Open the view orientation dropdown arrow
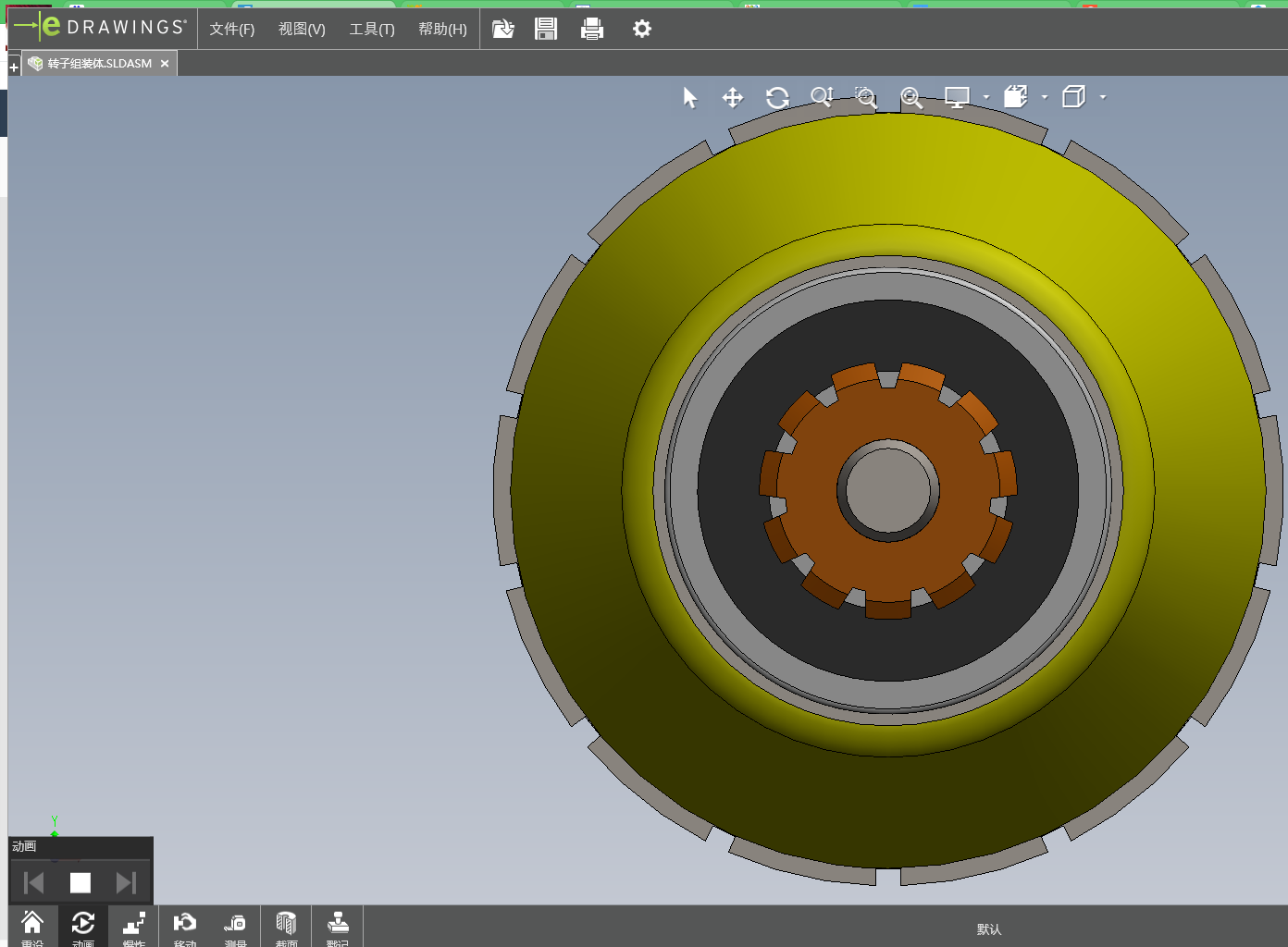Viewport: 1288px width, 947px height. pyautogui.click(x=1045, y=97)
